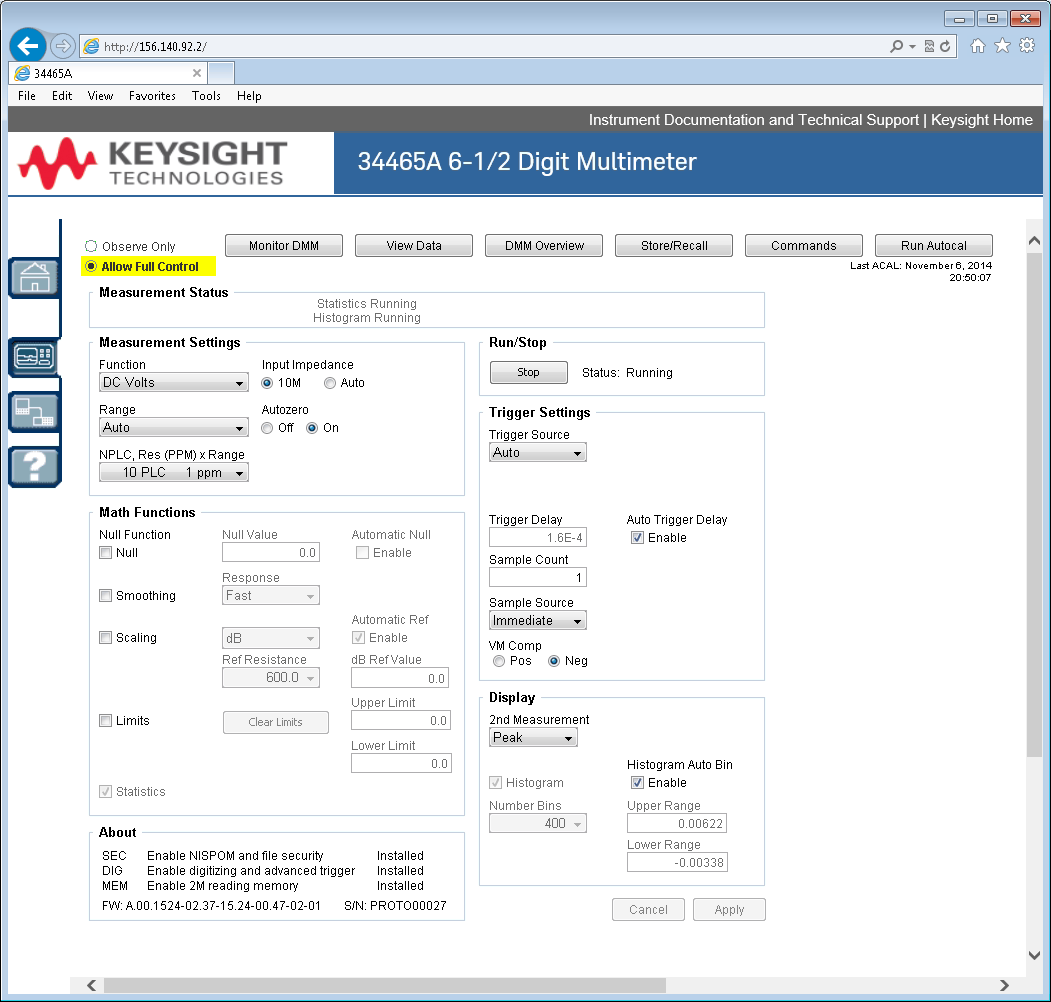Open the browser Tools gear icon
Image resolution: width=1051 pixels, height=1002 pixels.
1027,46
